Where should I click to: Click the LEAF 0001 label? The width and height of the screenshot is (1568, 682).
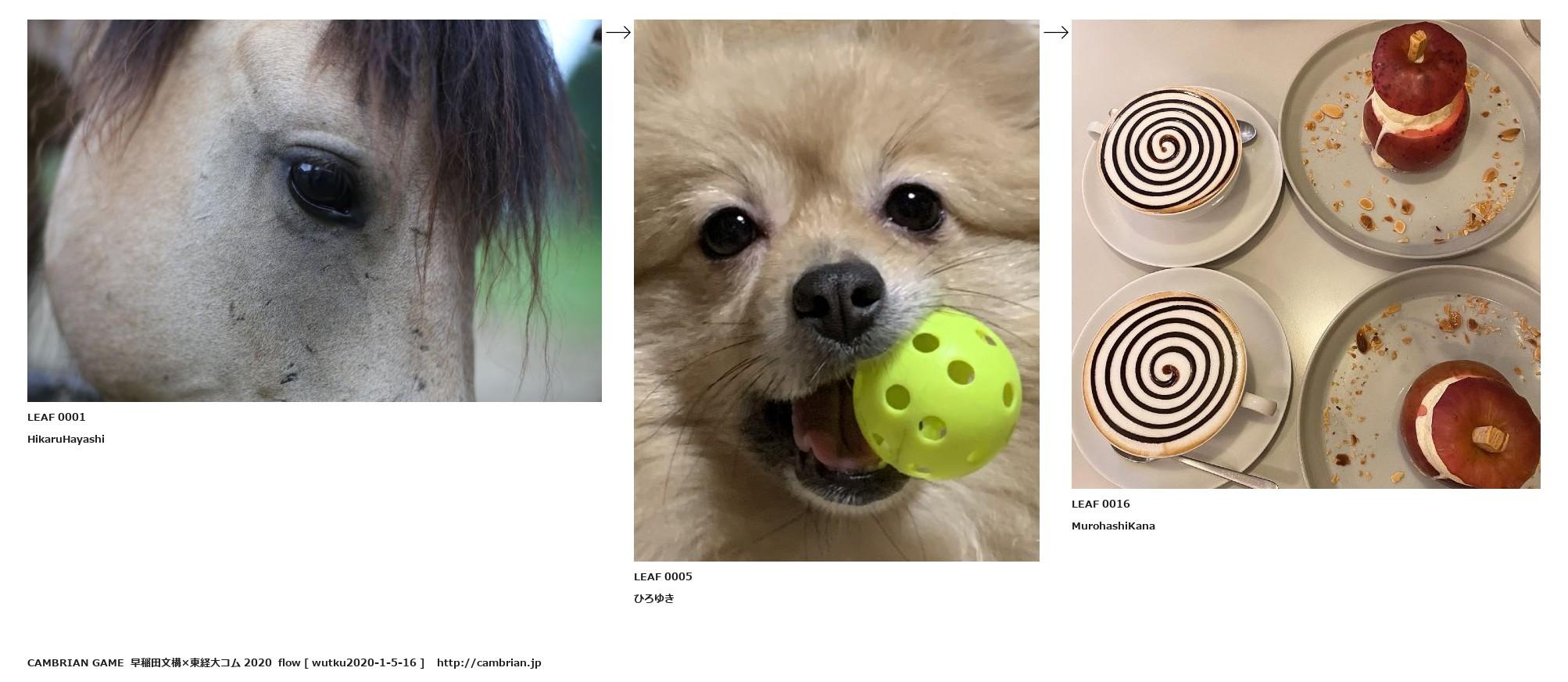pyautogui.click(x=56, y=417)
